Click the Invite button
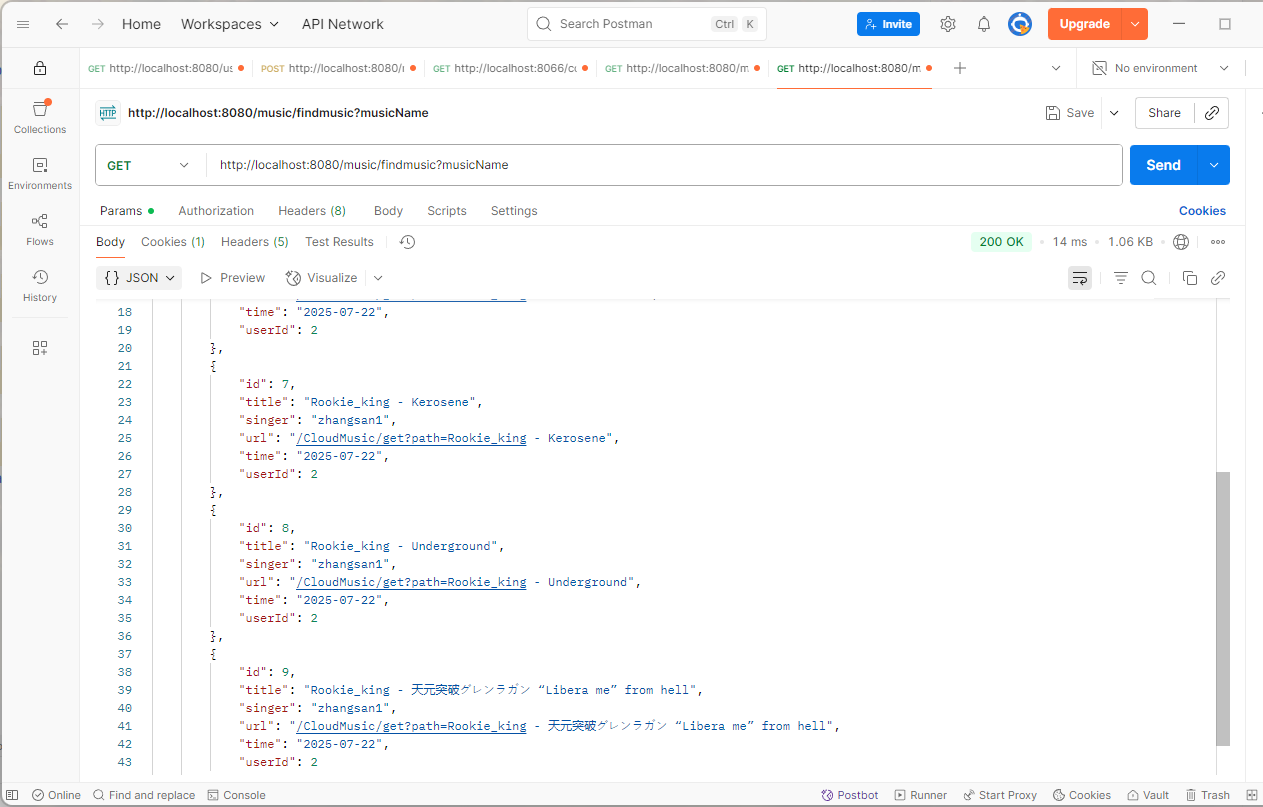This screenshot has height=807, width=1263. tap(888, 24)
